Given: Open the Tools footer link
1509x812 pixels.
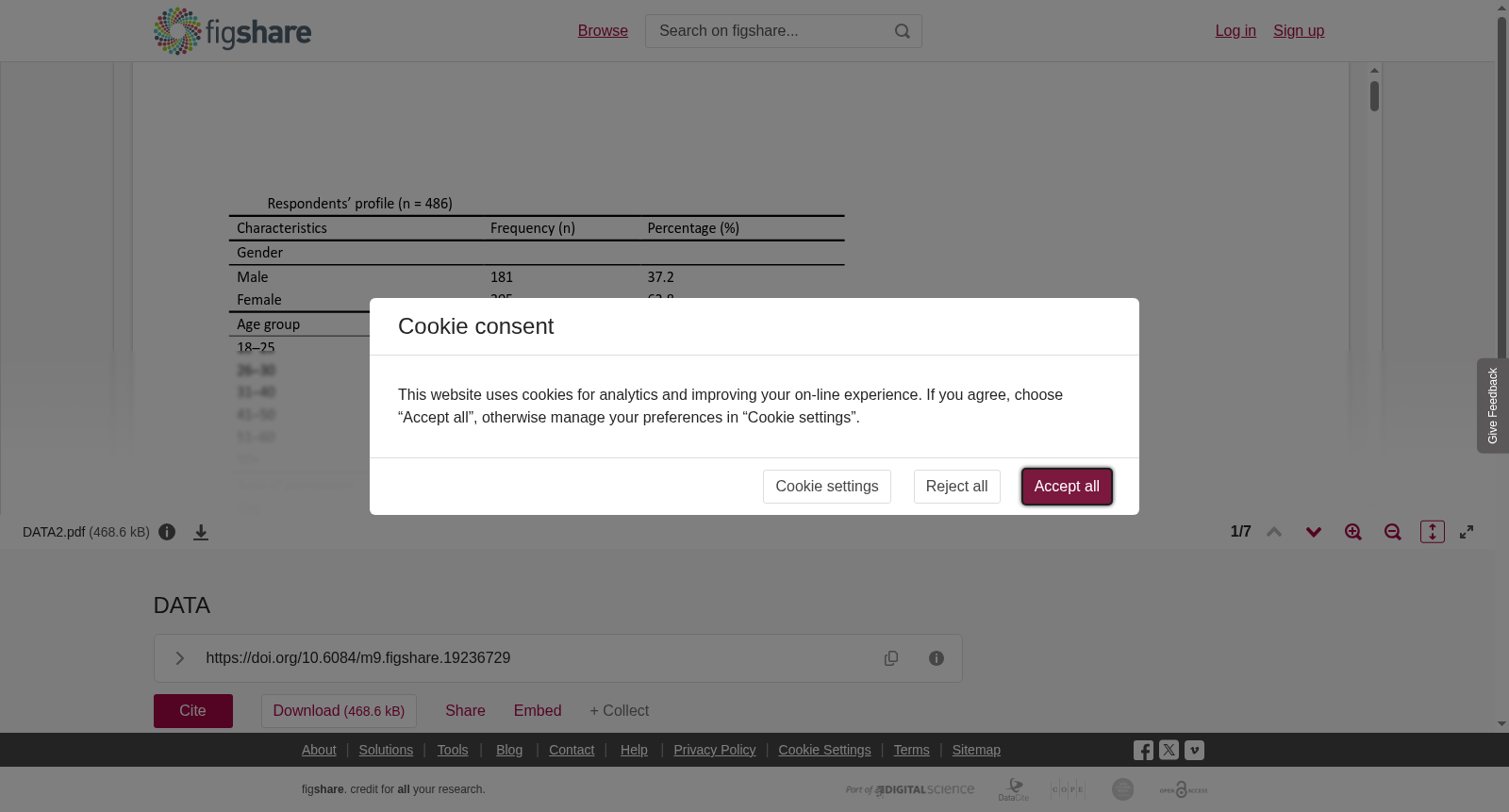Looking at the screenshot, I should 453,750.
